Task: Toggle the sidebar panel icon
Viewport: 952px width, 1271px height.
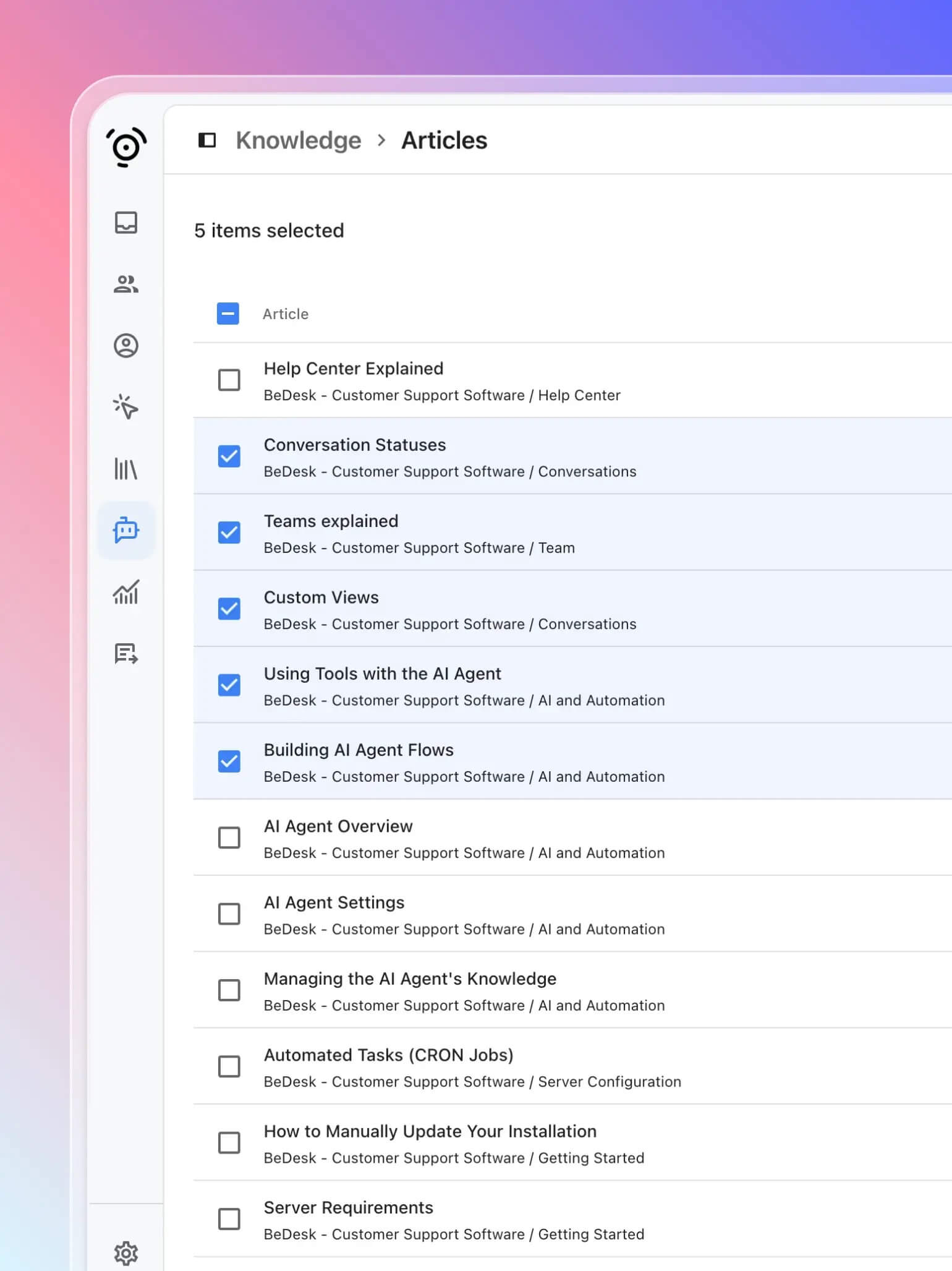Action: coord(207,140)
